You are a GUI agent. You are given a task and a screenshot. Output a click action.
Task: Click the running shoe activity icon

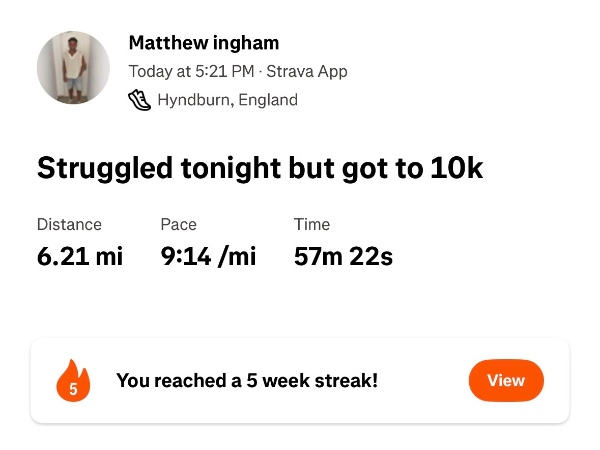140,100
